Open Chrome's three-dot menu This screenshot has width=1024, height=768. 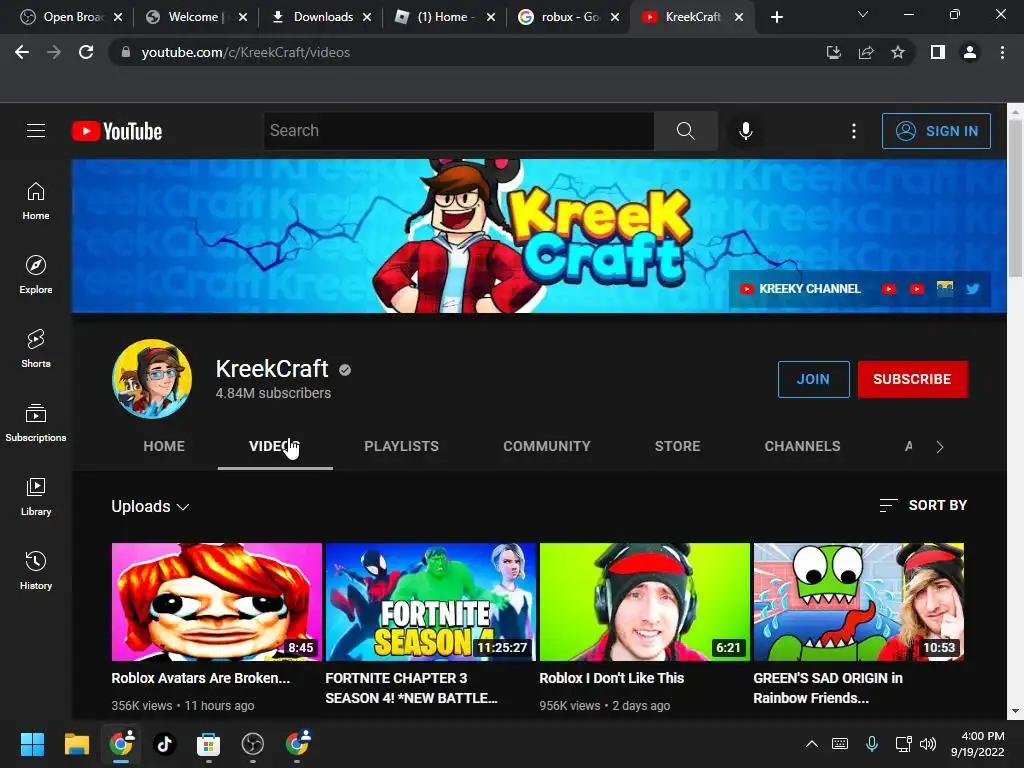(1002, 52)
